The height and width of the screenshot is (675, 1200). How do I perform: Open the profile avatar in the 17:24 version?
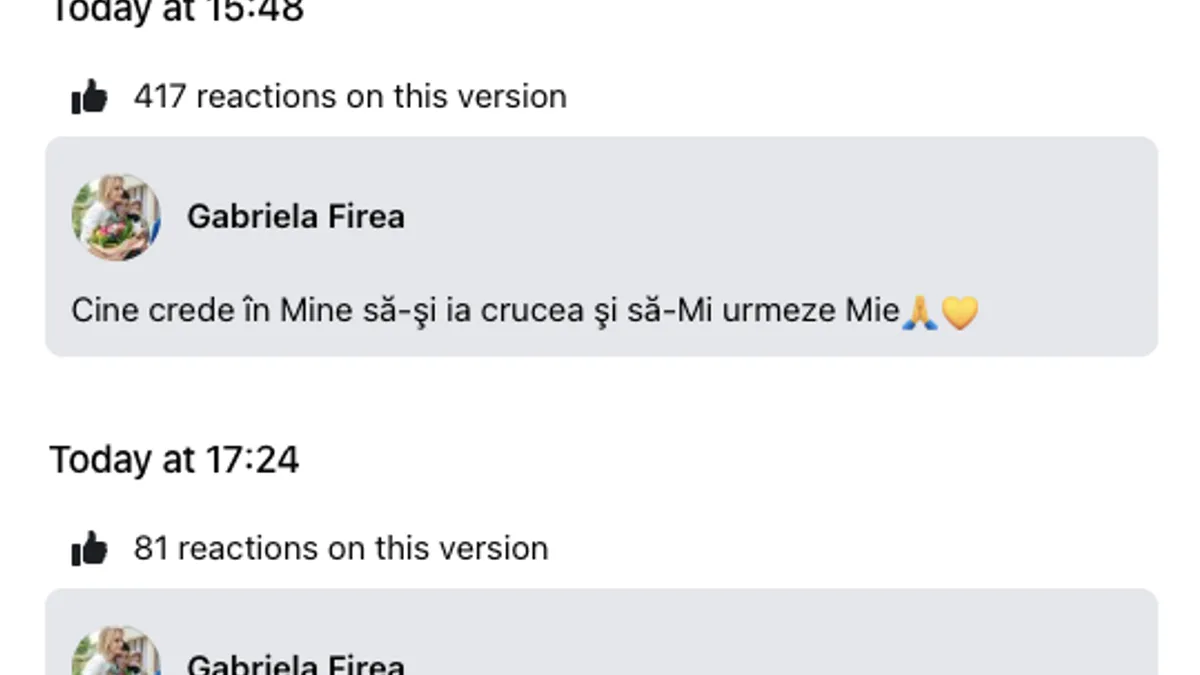(116, 654)
